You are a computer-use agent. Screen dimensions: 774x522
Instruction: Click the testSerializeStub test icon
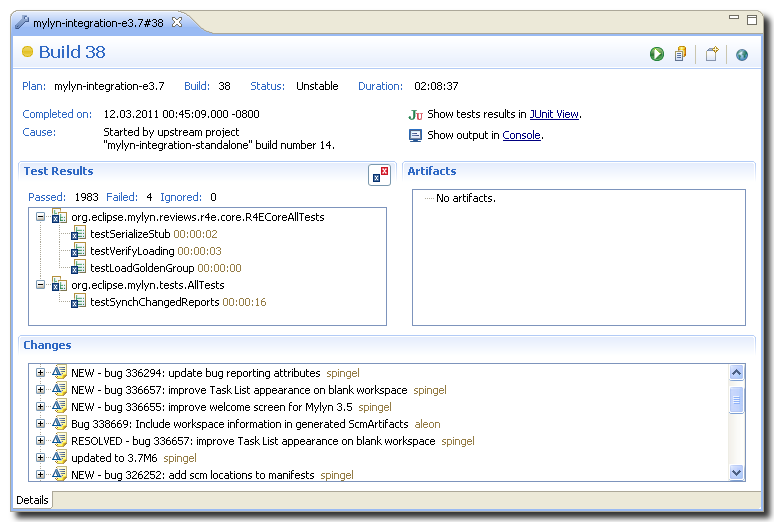tap(79, 234)
